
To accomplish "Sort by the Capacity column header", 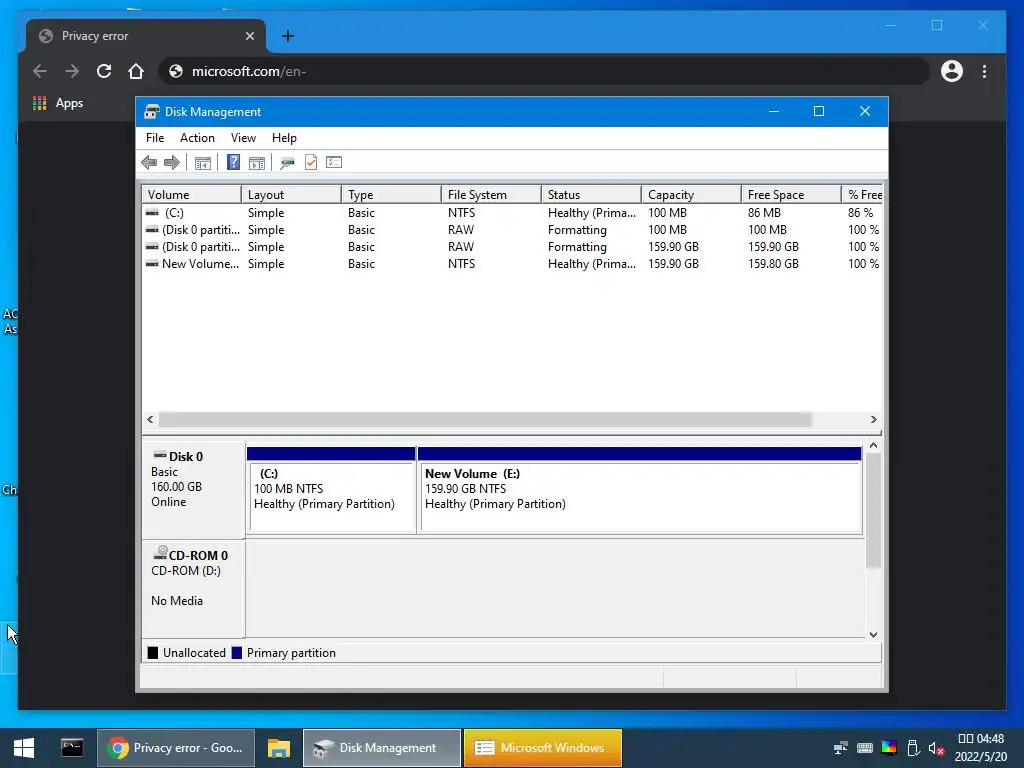I will (691, 195).
